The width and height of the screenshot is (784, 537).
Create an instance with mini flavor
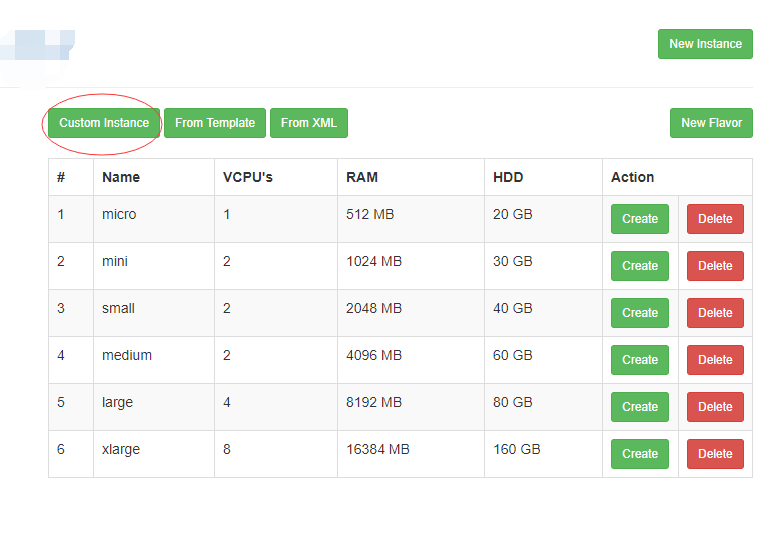point(640,266)
